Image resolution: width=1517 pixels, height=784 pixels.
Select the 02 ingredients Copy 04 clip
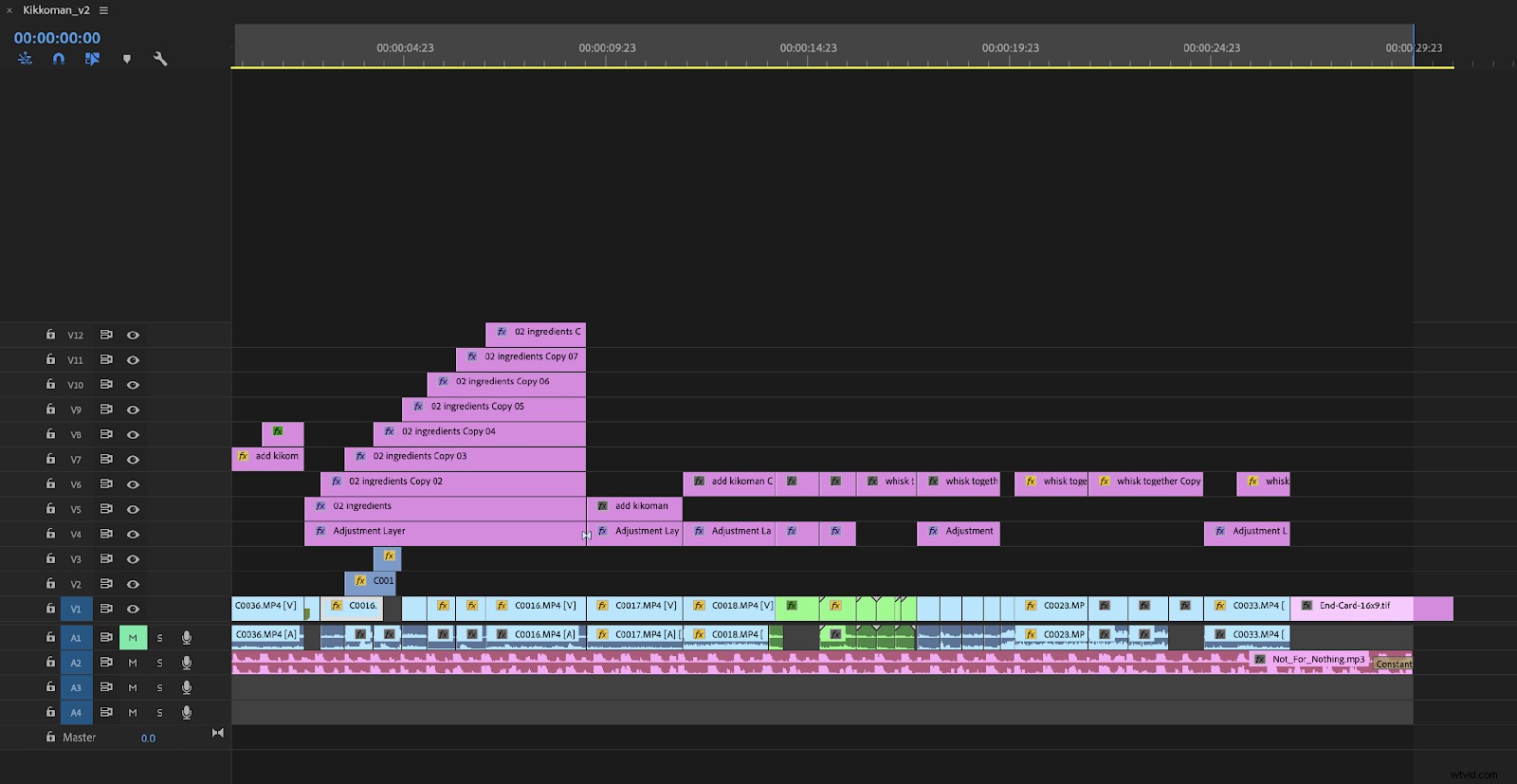coord(480,434)
